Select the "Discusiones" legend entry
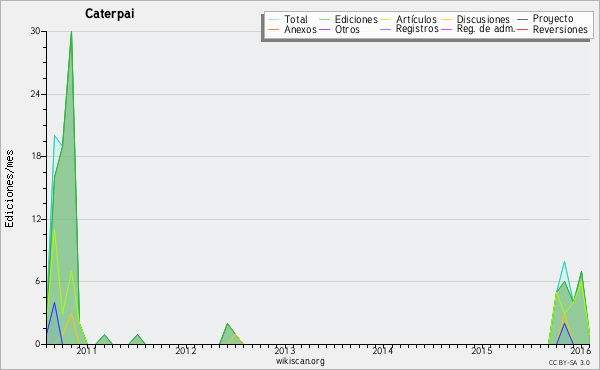The height and width of the screenshot is (370, 600). [483, 19]
